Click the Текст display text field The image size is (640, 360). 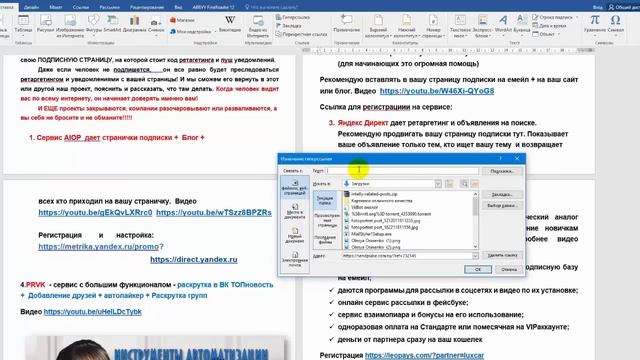(x=402, y=171)
